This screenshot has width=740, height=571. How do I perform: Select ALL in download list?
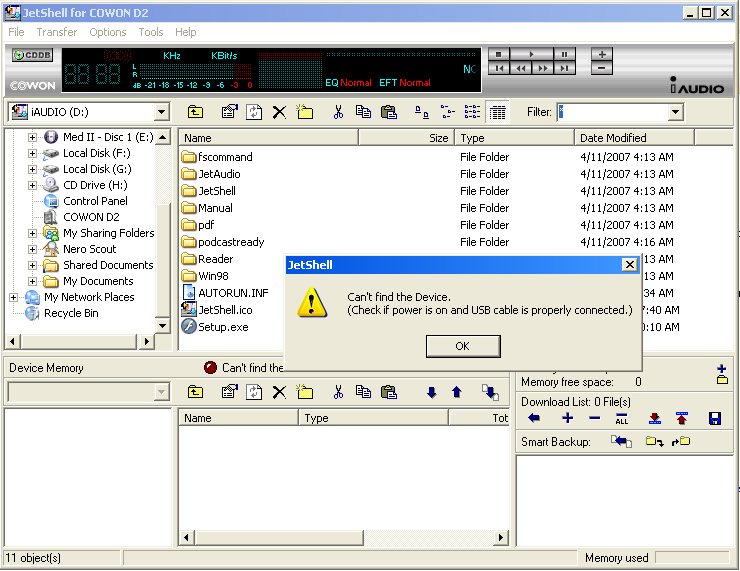click(622, 419)
